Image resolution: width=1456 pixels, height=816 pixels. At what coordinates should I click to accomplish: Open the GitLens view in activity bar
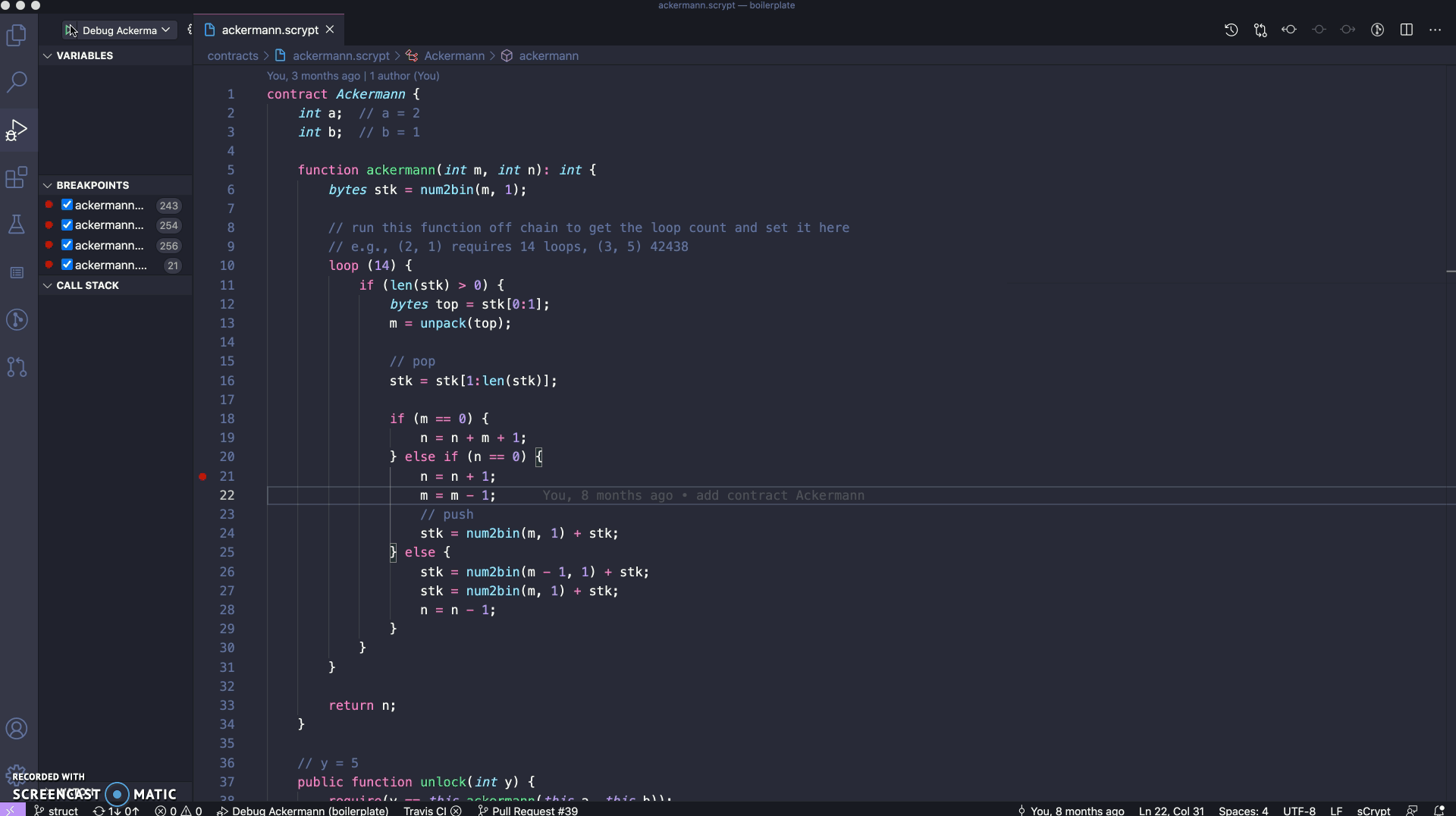(17, 319)
